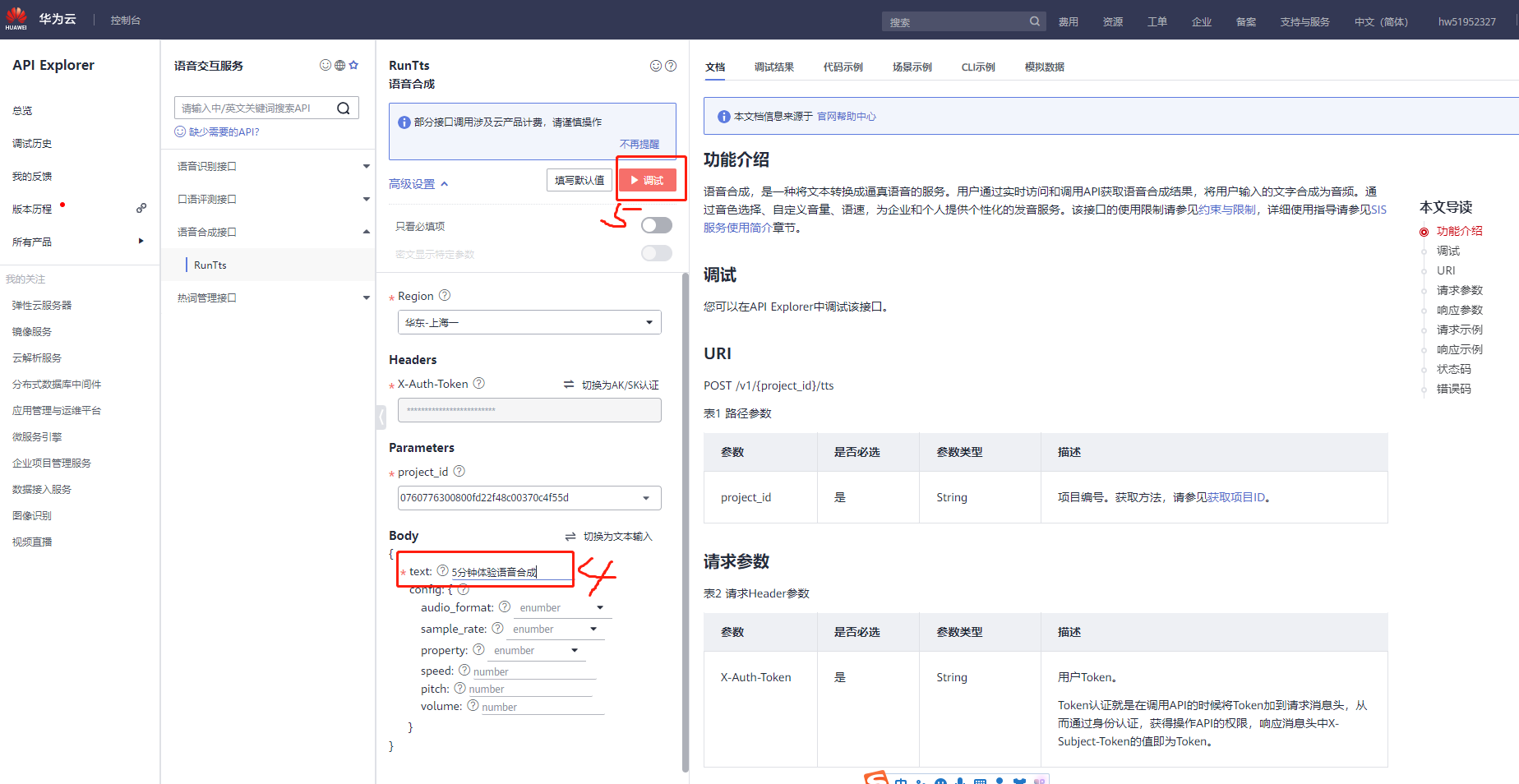Switch to 调试结果 tab
The image size is (1519, 784).
click(774, 67)
